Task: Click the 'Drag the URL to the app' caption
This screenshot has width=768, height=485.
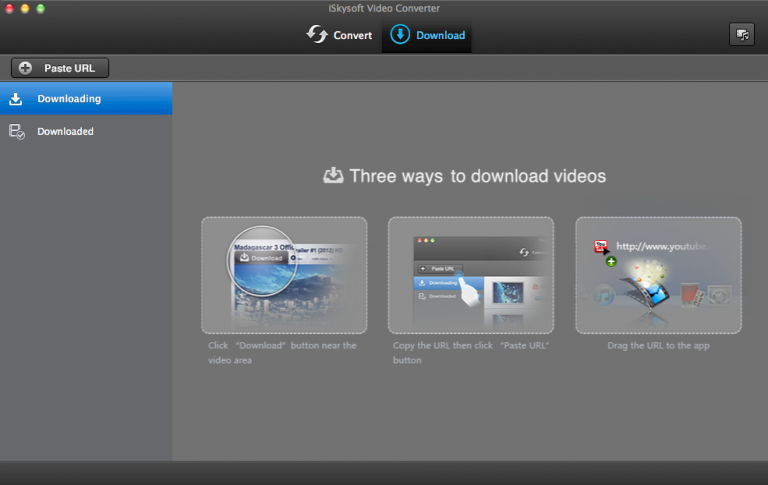Action: 658,346
